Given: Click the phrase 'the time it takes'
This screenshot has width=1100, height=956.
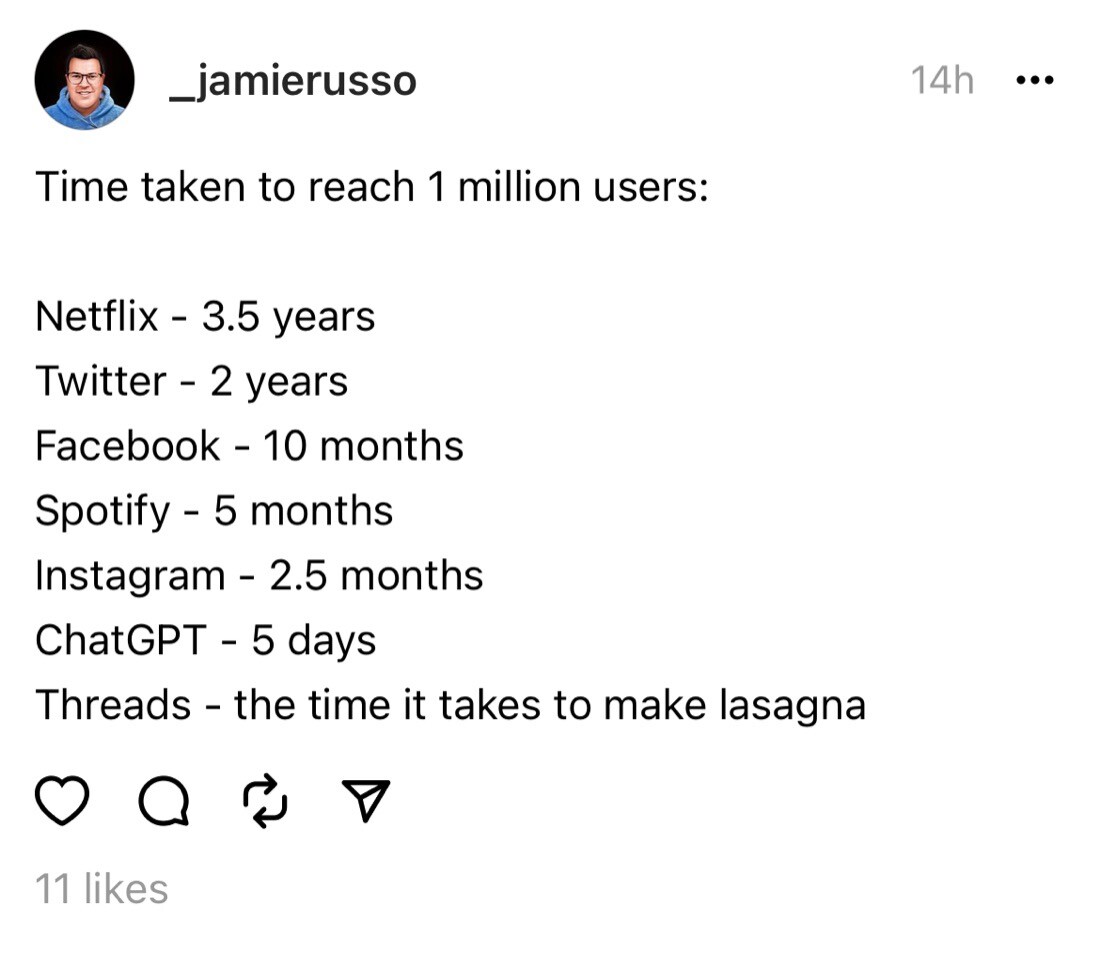Looking at the screenshot, I should (387, 705).
